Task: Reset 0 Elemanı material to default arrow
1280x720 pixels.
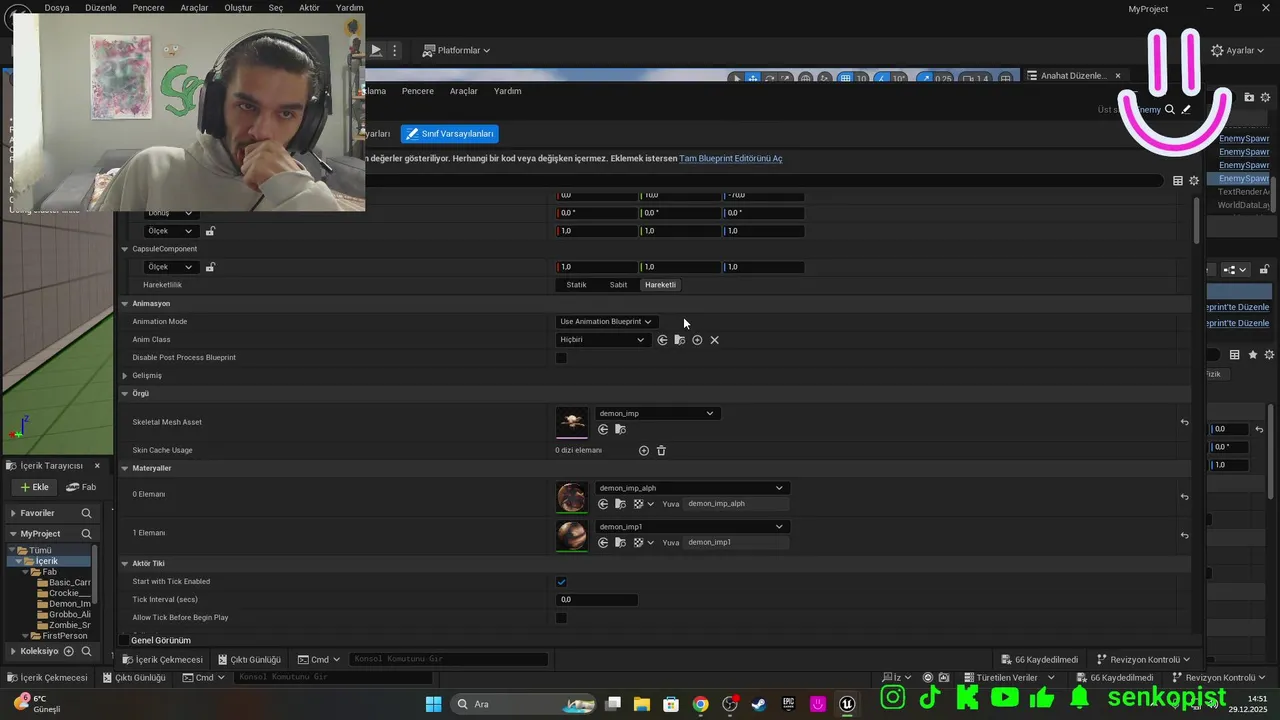Action: [x=1184, y=497]
